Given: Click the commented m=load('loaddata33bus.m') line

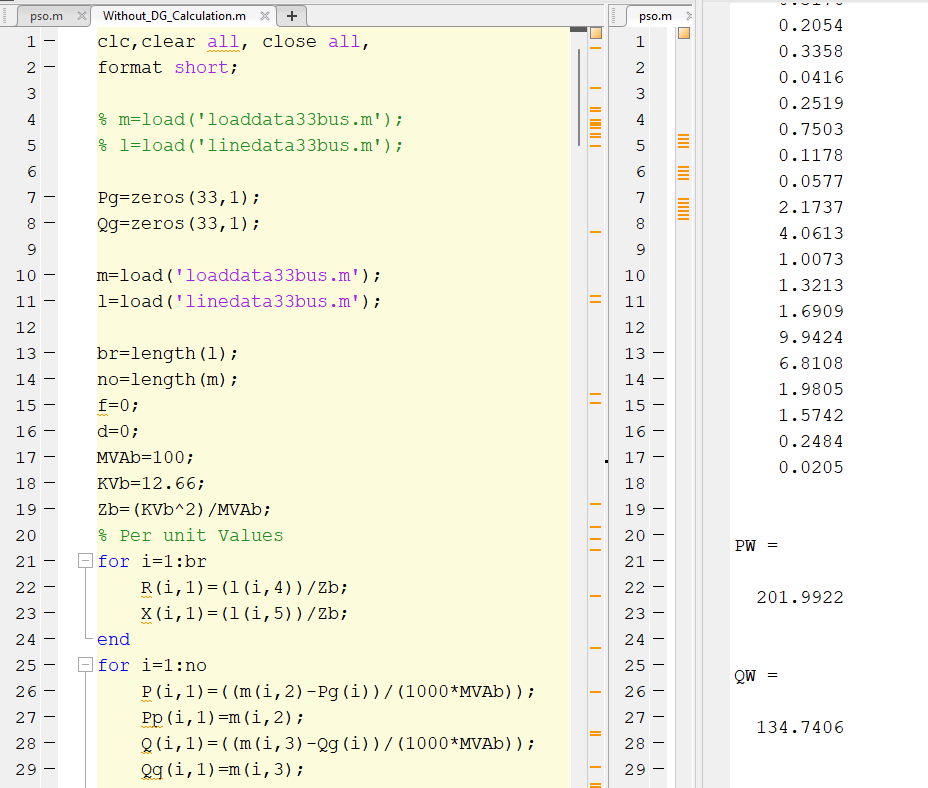Looking at the screenshot, I should [250, 120].
